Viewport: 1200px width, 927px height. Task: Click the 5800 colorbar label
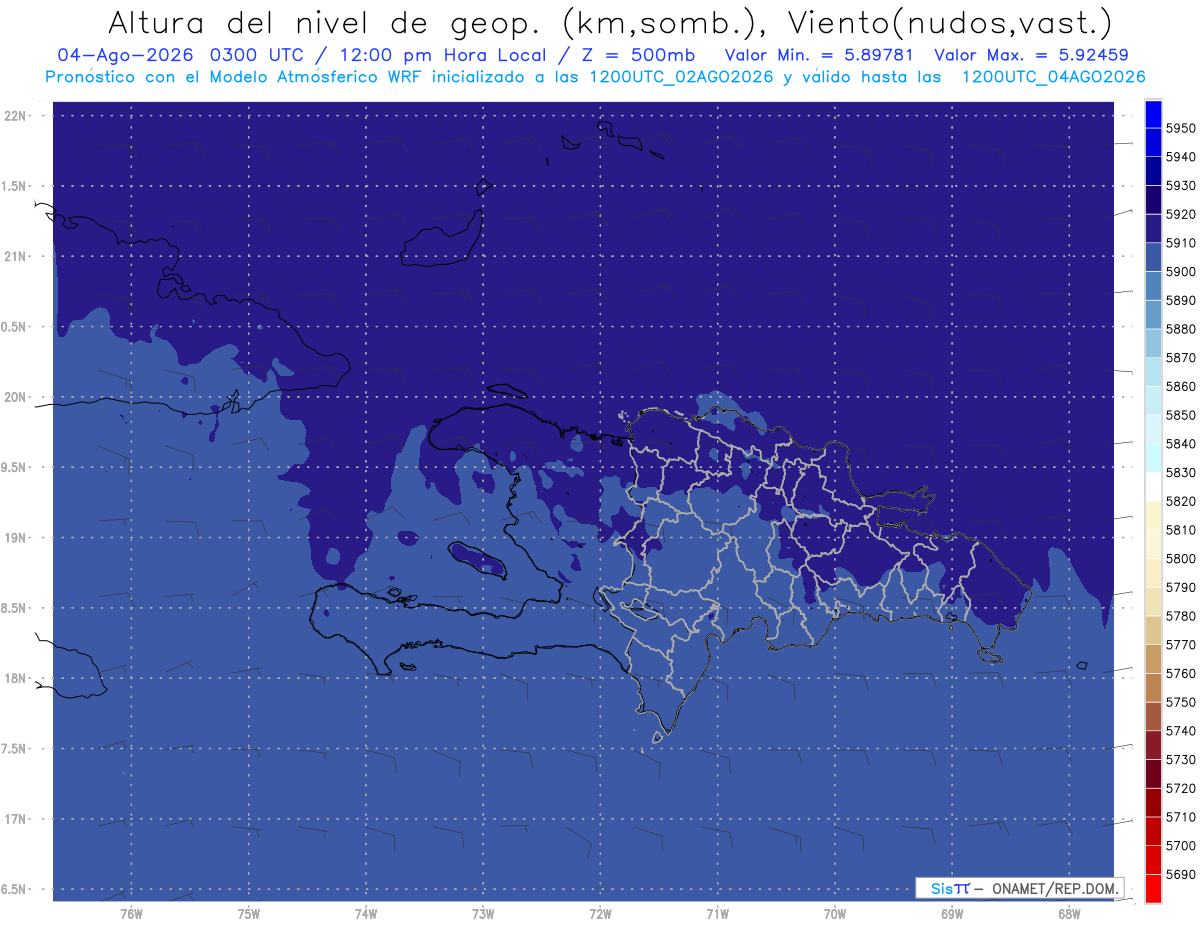1180,559
